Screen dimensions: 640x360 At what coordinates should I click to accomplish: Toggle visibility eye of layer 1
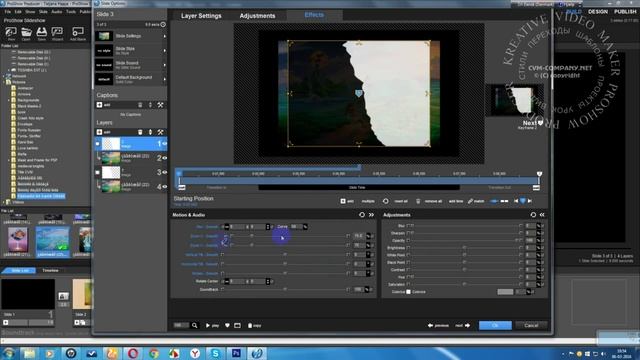point(164,144)
